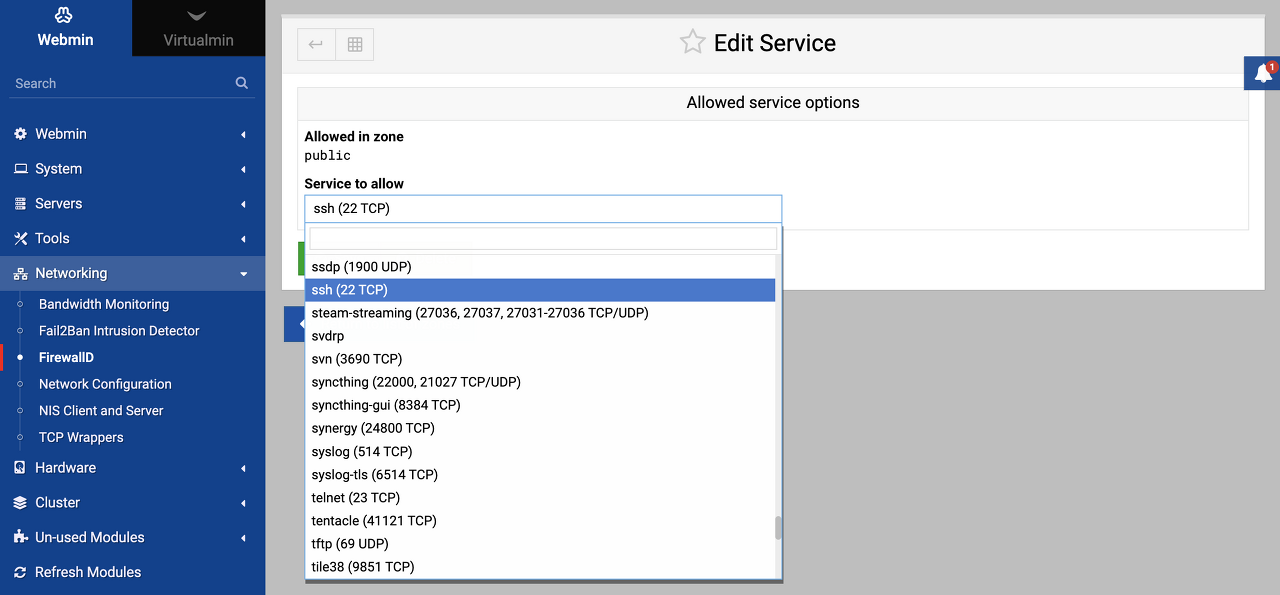The image size is (1280, 595).
Task: Select syslog-tls (6514 TCP) option
Action: pyautogui.click(x=540, y=475)
